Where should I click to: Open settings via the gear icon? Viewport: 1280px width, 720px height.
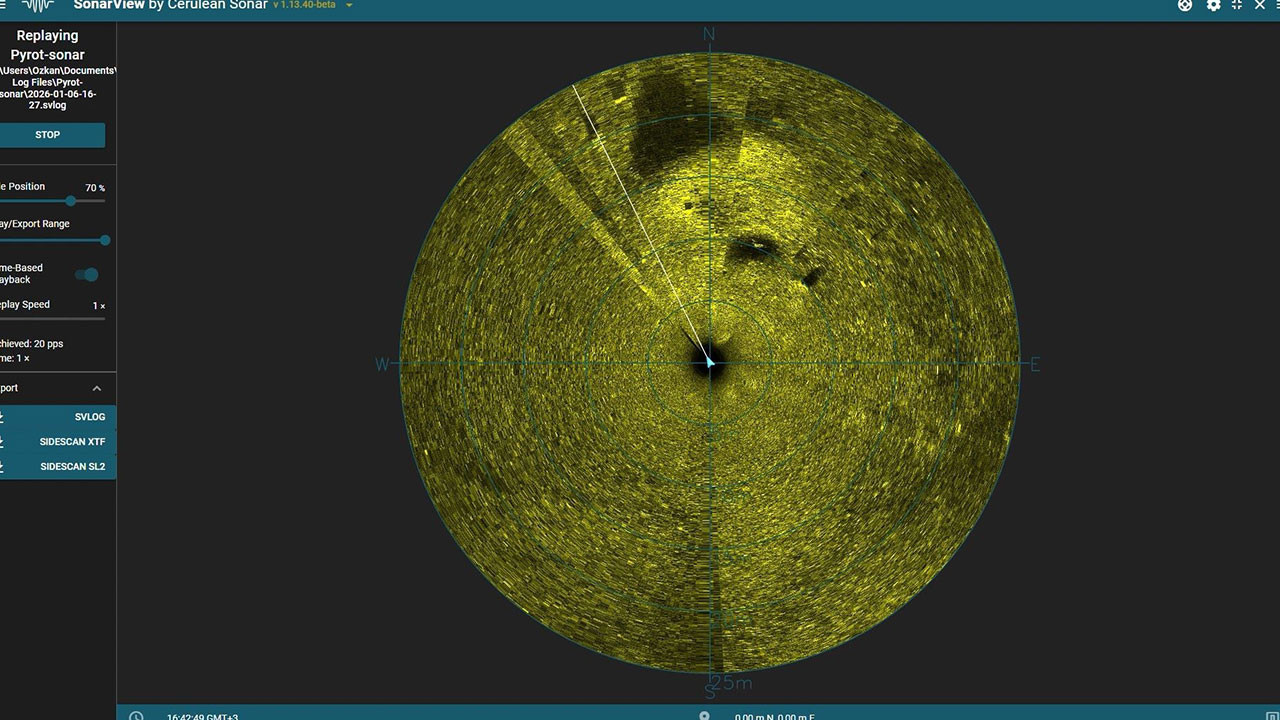pyautogui.click(x=1213, y=5)
